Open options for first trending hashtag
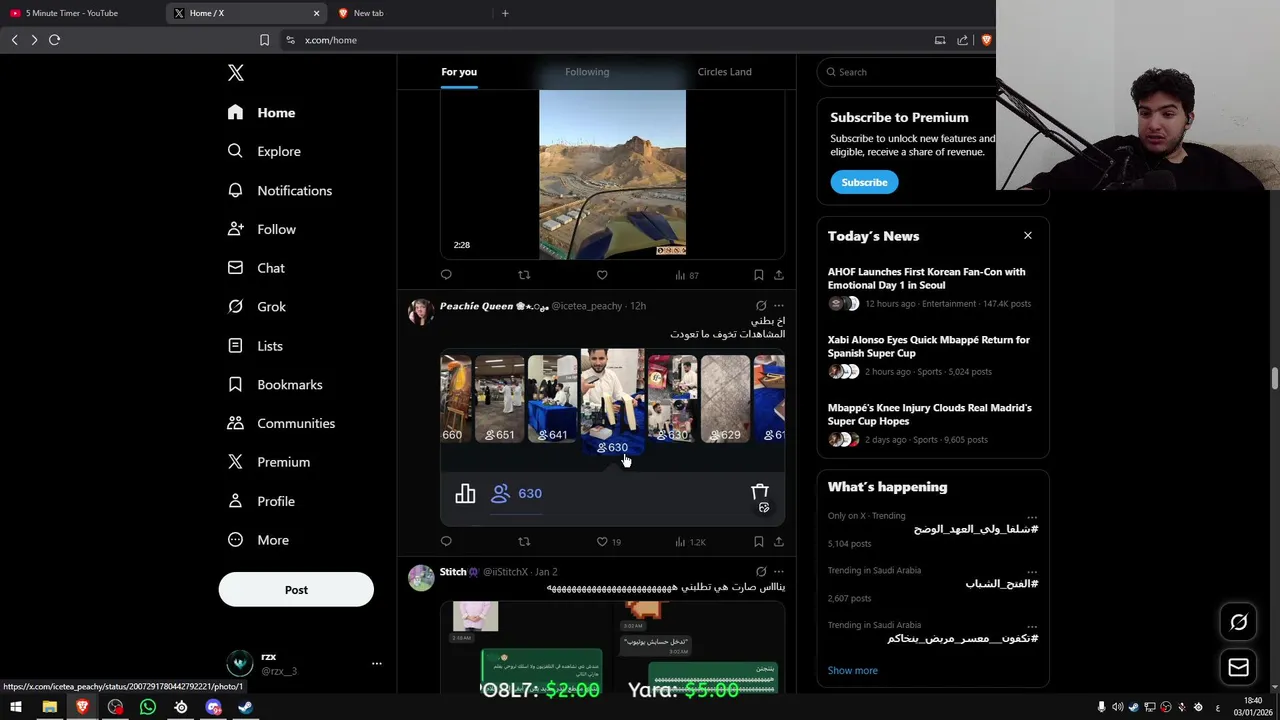 click(x=1032, y=517)
